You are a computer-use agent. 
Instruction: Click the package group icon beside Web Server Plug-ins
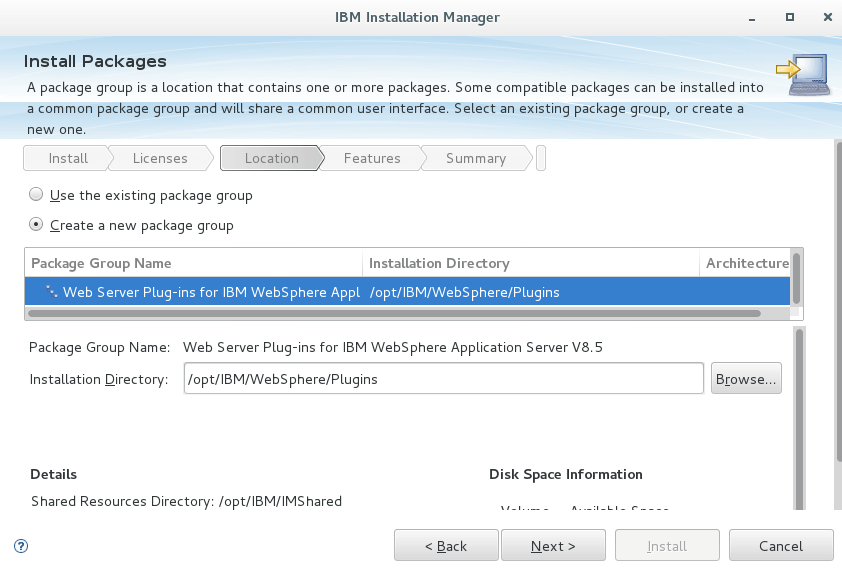click(52, 292)
